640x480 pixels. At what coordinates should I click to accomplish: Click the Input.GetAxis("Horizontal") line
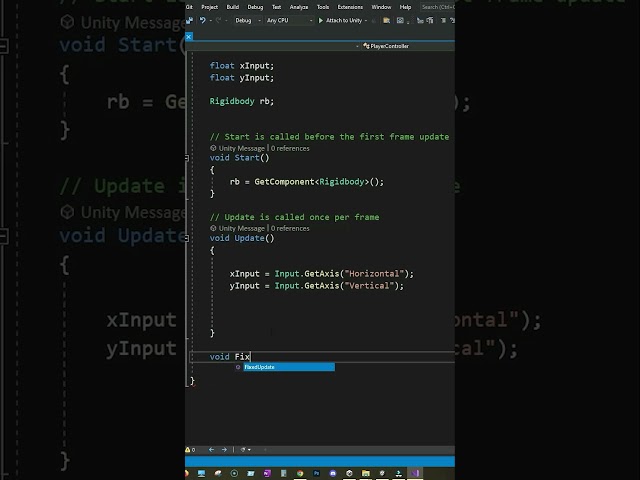tap(322, 274)
